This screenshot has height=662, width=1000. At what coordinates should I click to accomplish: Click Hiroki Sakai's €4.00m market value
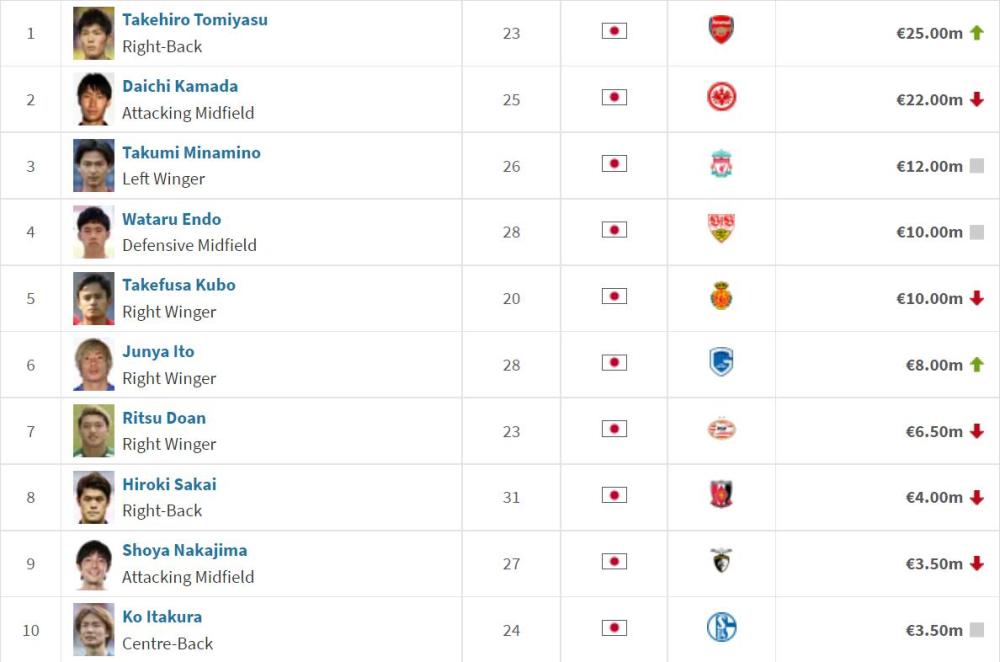point(934,497)
